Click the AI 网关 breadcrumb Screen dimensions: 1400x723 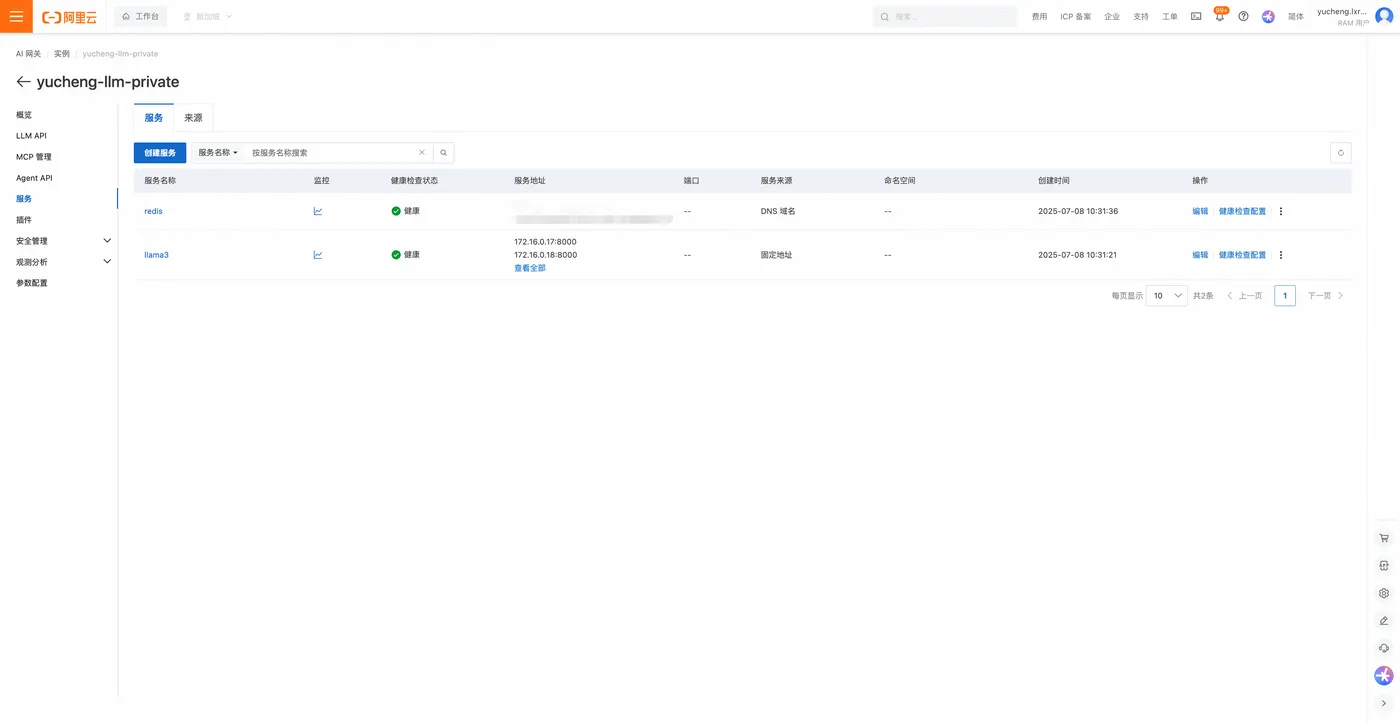28,54
